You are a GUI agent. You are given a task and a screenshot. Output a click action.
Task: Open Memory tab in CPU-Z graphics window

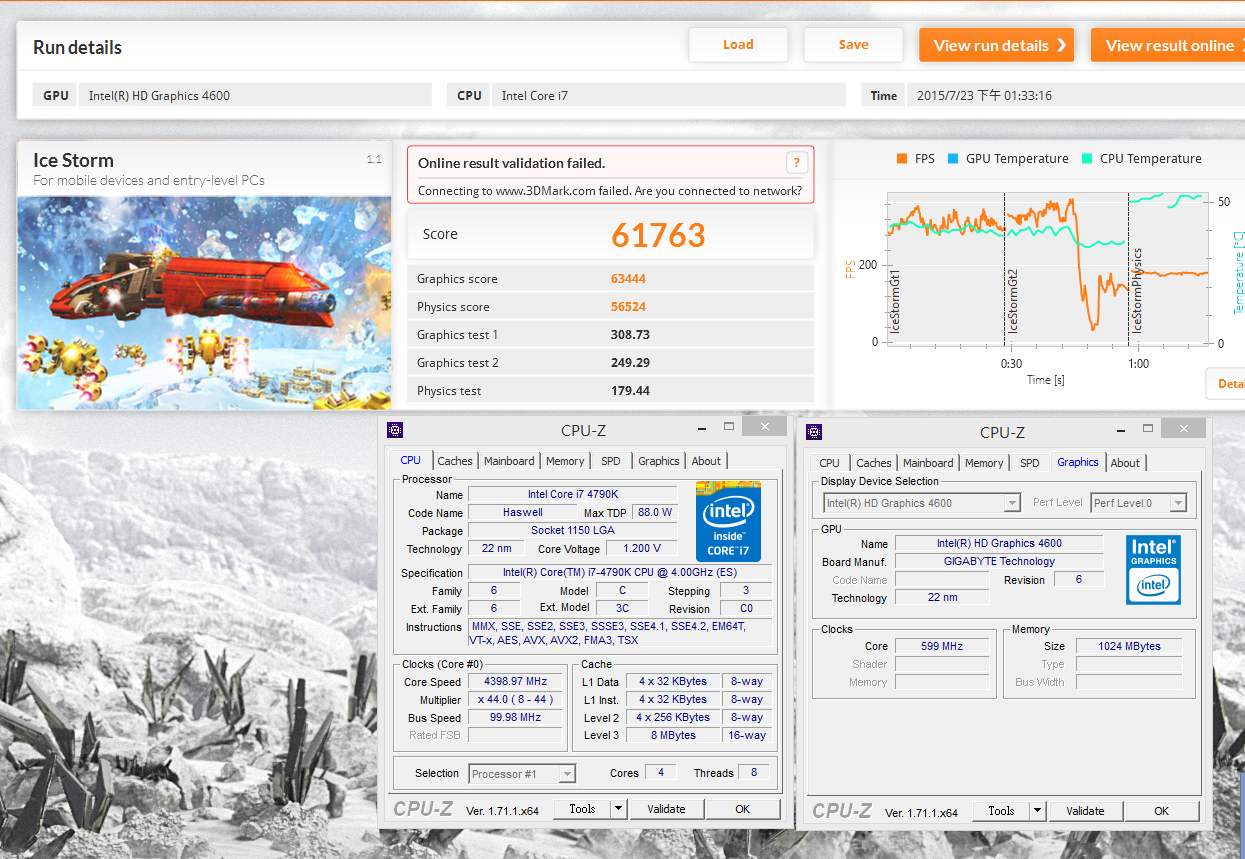point(984,463)
